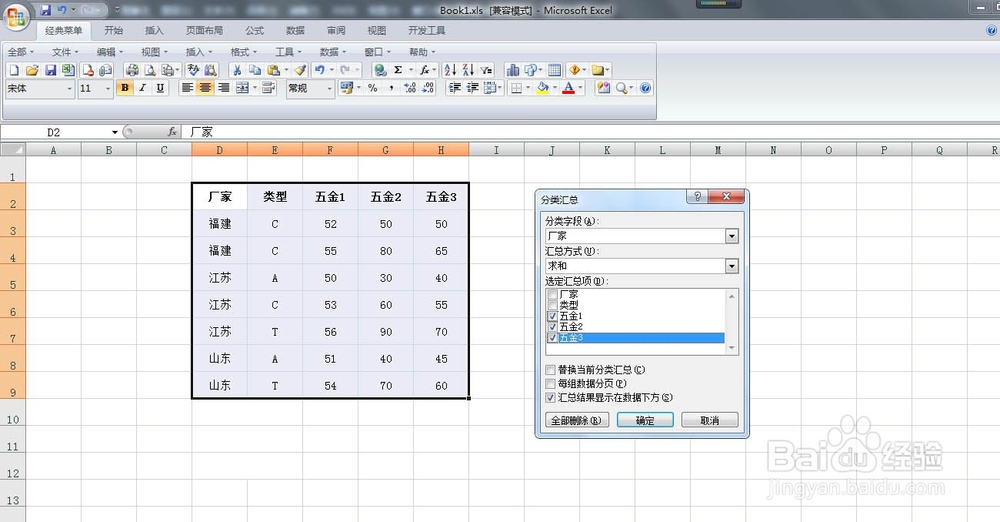The height and width of the screenshot is (522, 1000).
Task: Click the 全部删除 button
Action: coord(577,421)
